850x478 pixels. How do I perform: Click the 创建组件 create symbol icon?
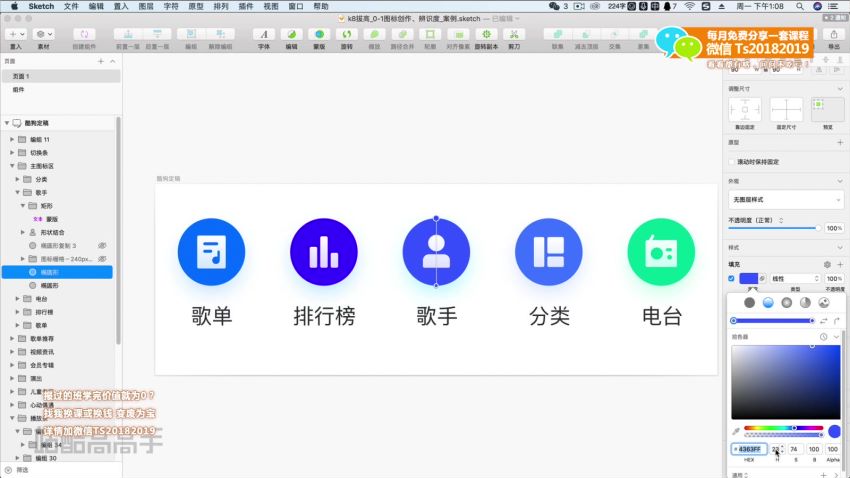pyautogui.click(x=84, y=34)
